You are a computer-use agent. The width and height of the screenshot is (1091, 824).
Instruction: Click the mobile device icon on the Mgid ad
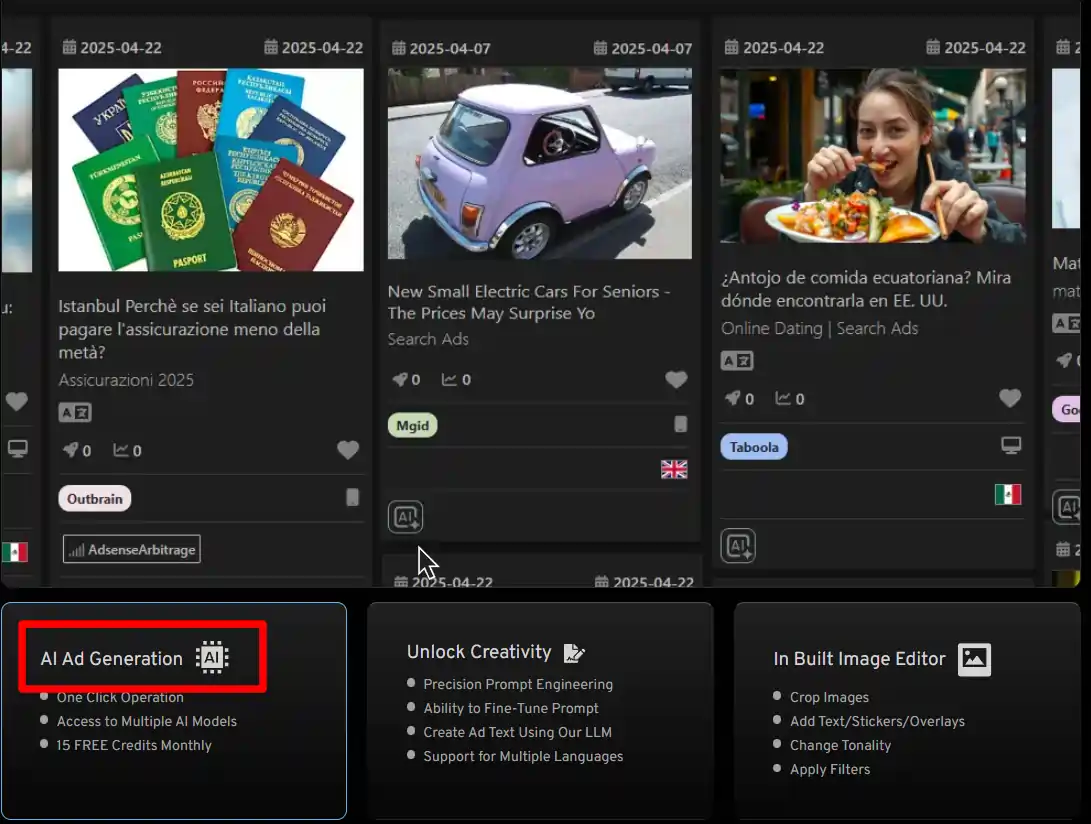click(680, 425)
